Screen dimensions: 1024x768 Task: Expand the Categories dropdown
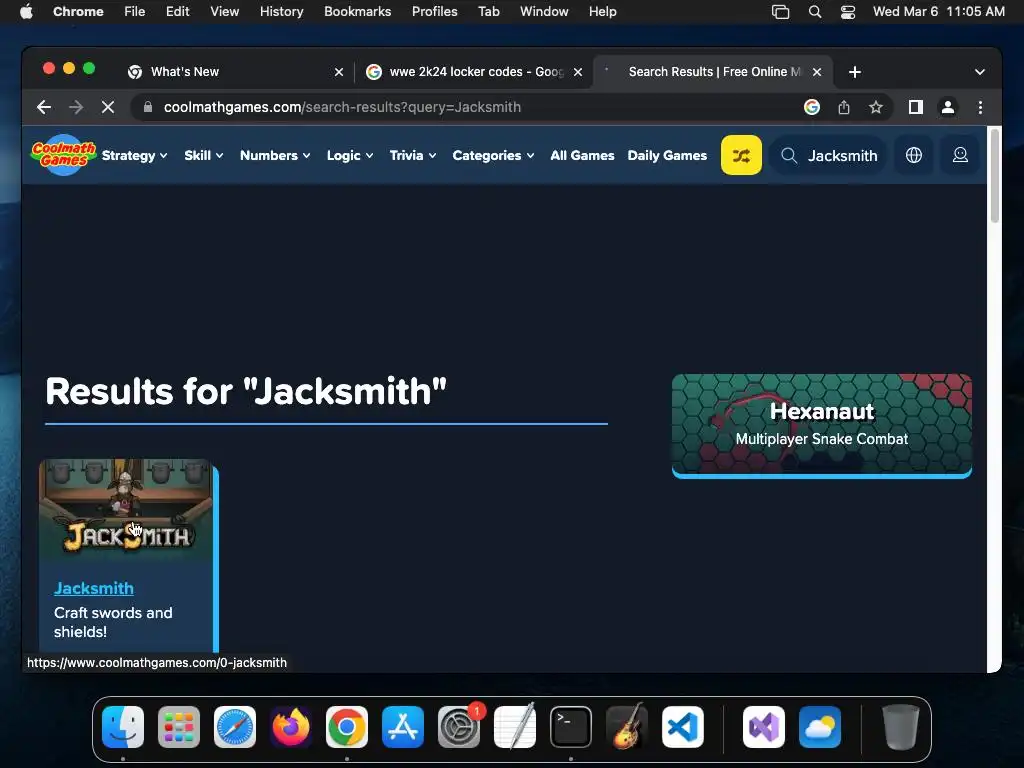click(x=493, y=155)
